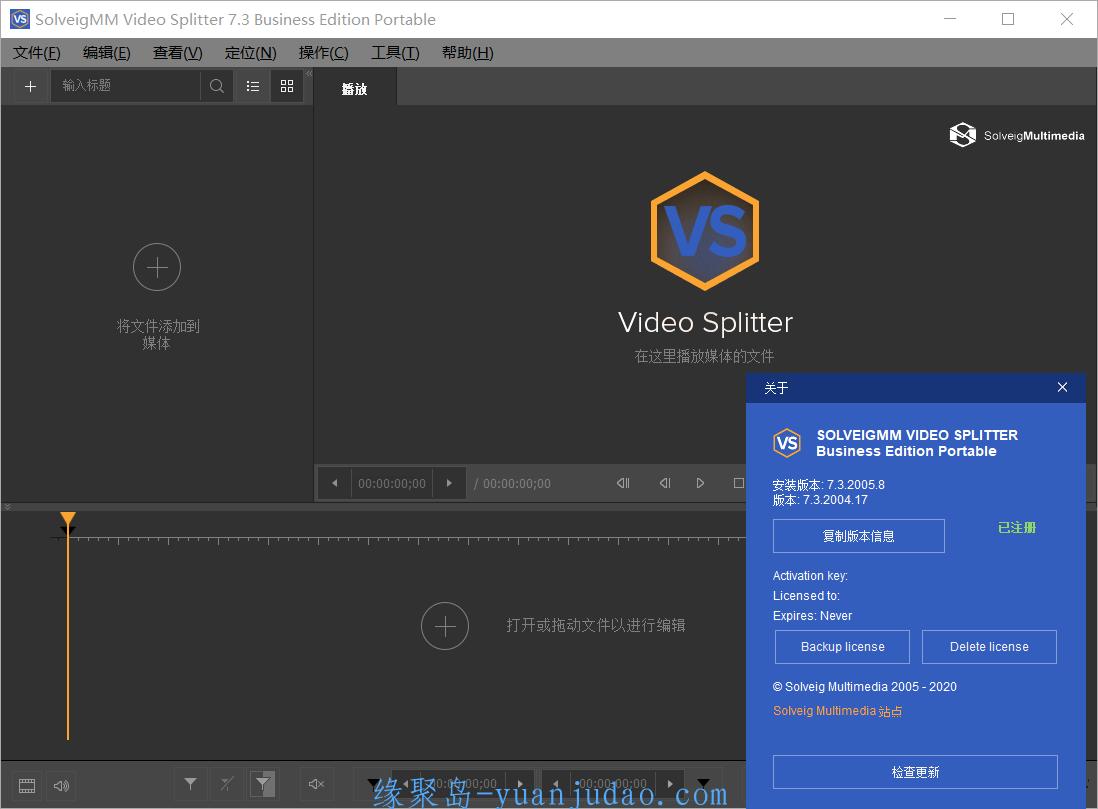Click the player current time field
The width and height of the screenshot is (1098, 809).
pyautogui.click(x=391, y=483)
